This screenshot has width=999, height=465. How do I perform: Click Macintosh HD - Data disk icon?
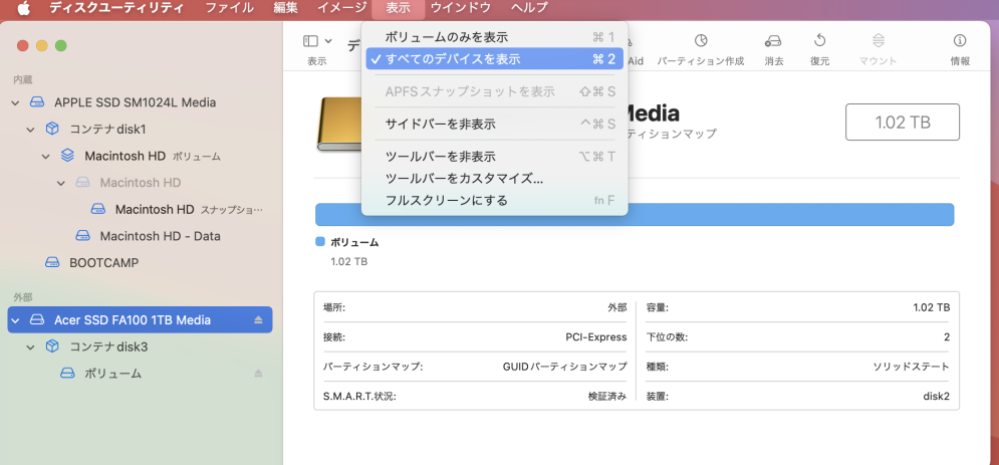pos(83,236)
